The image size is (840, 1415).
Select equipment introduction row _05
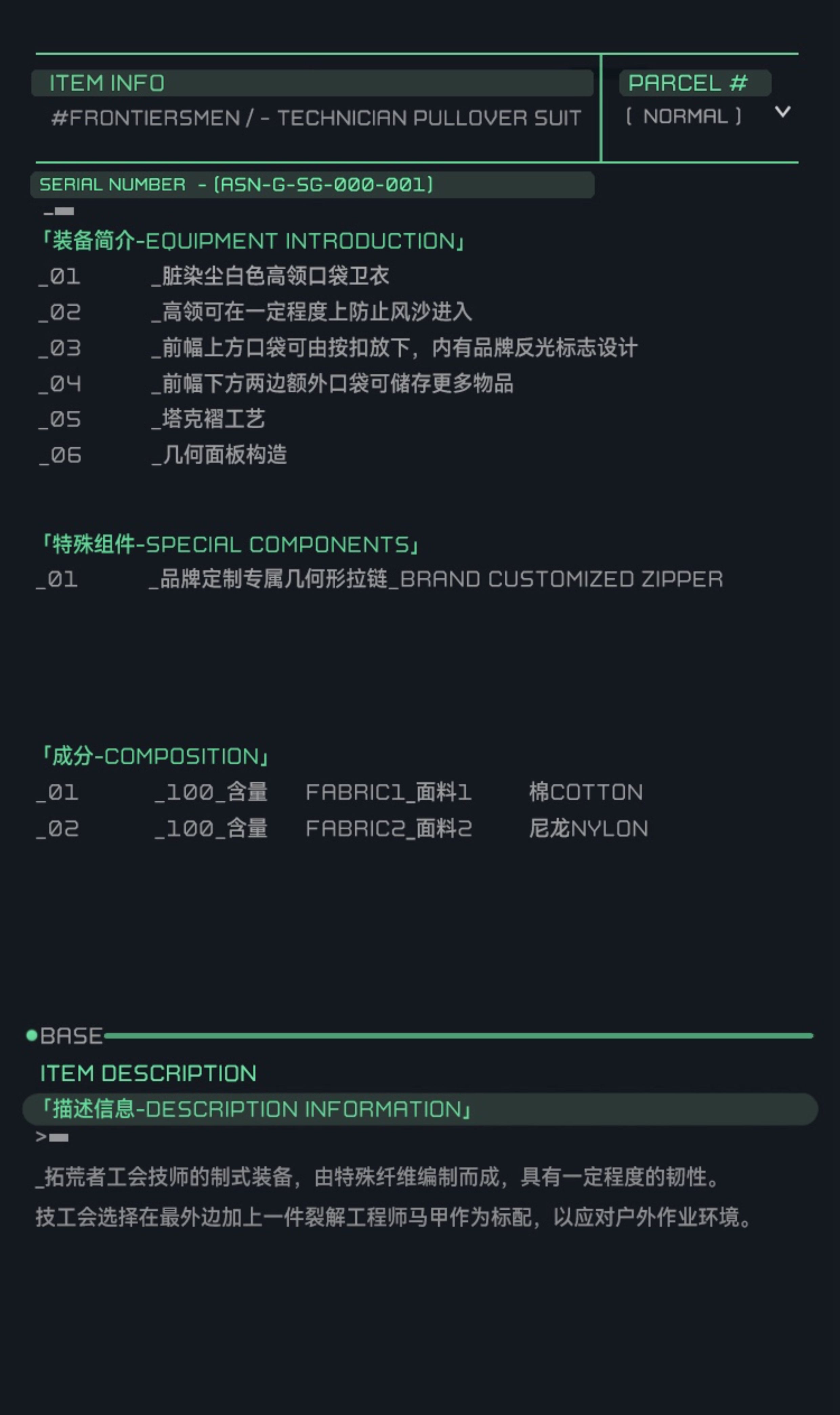152,419
